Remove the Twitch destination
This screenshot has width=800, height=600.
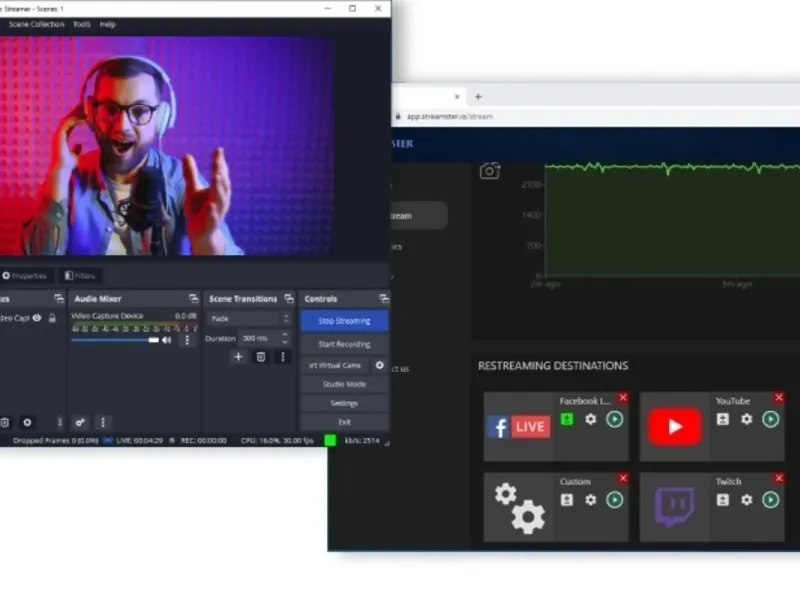pos(779,478)
